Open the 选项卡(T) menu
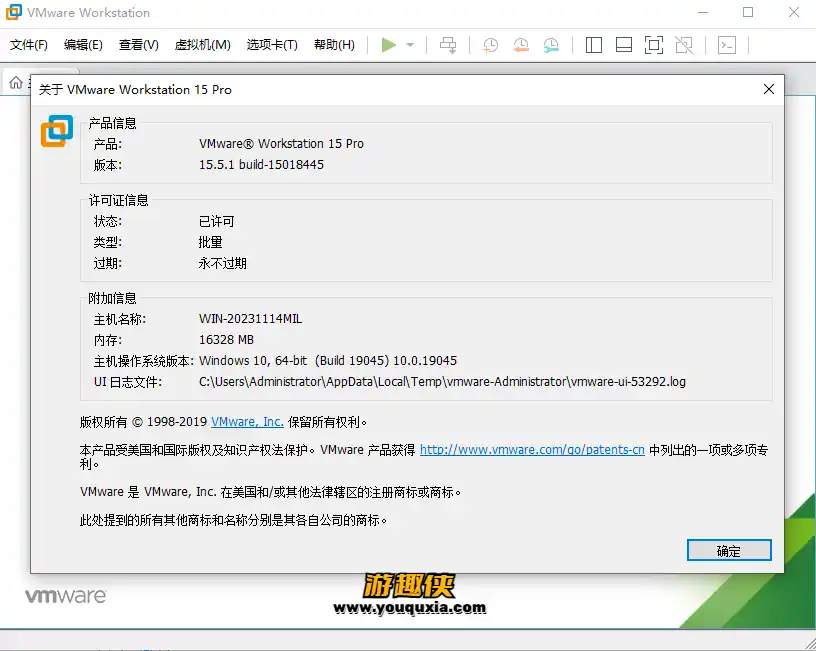816x651 pixels. [271, 45]
